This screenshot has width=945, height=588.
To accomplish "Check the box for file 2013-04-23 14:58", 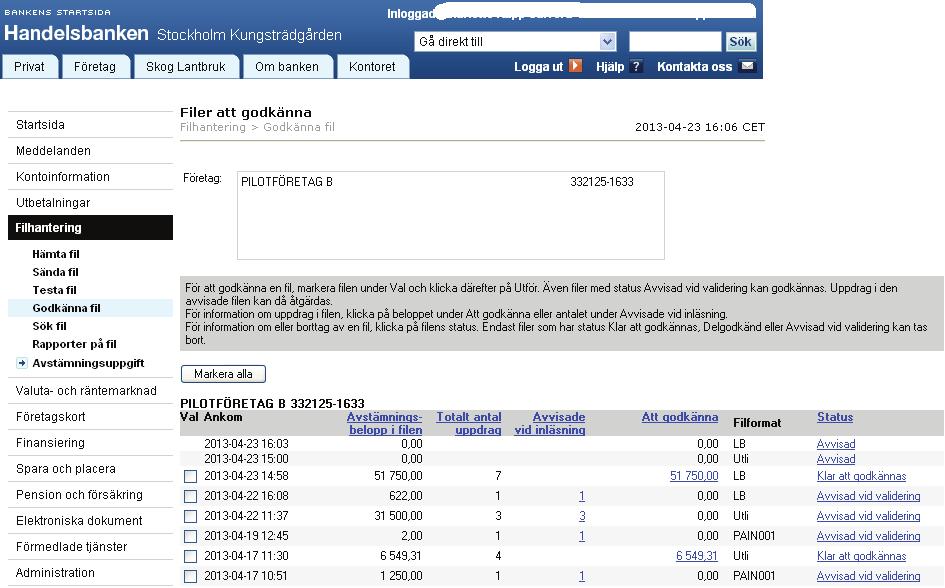I will (190, 477).
